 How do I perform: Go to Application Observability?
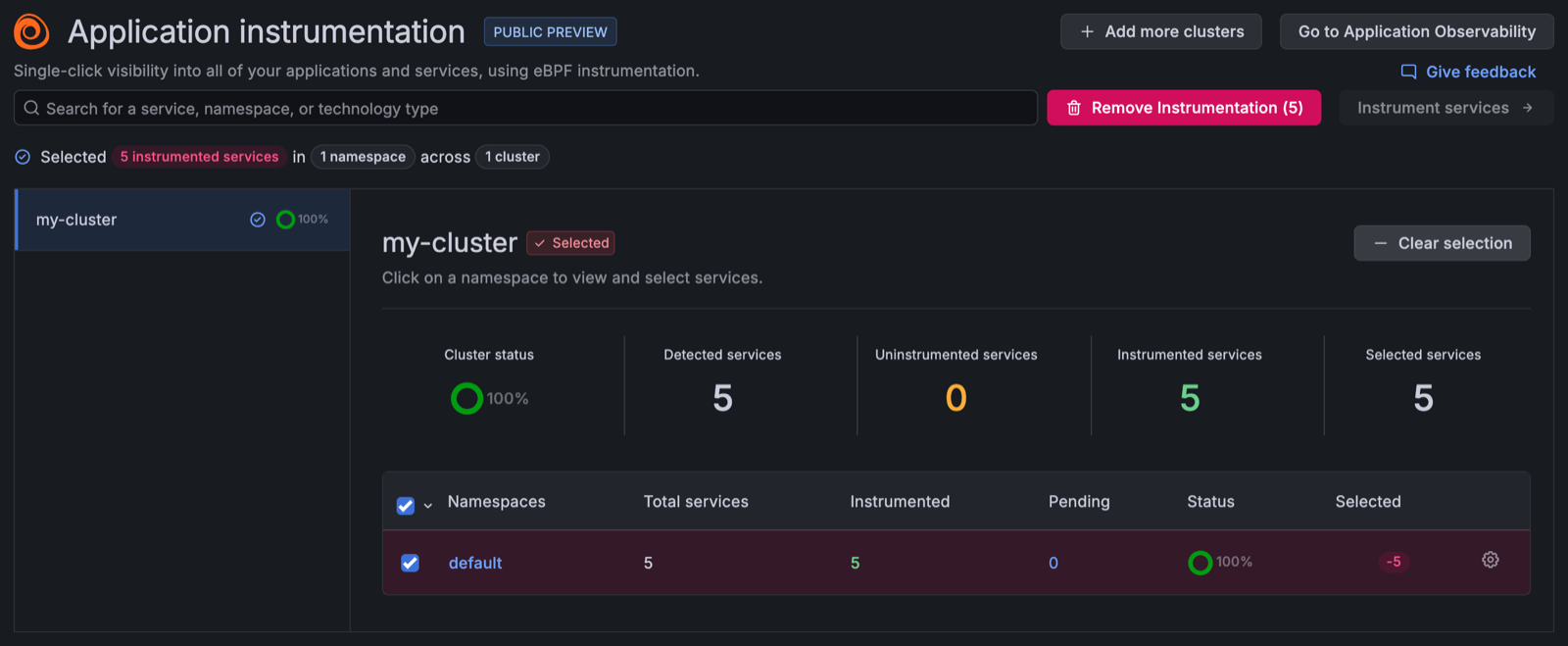pyautogui.click(x=1417, y=31)
